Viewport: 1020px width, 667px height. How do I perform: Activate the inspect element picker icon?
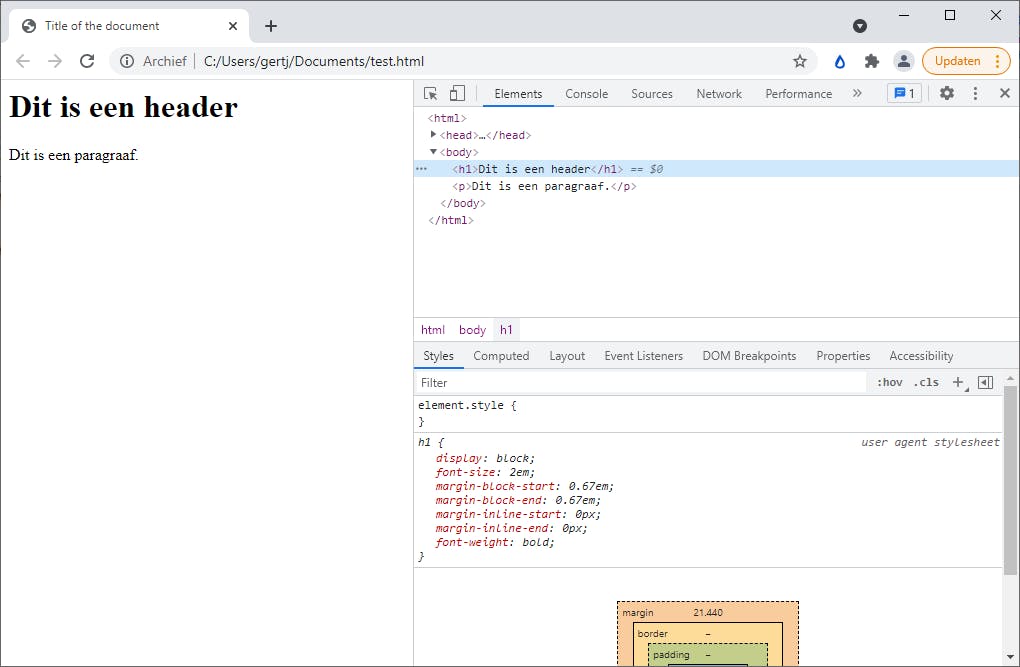click(x=431, y=93)
